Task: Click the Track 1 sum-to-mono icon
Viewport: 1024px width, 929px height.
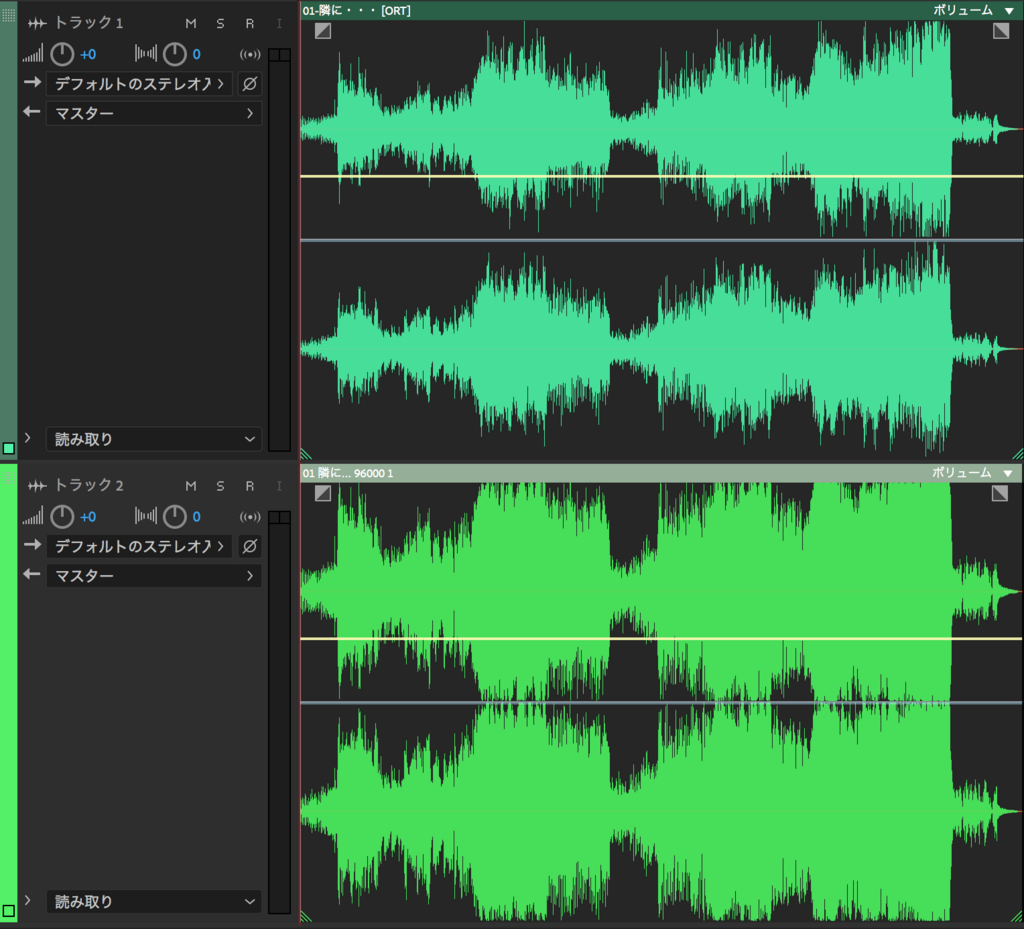Action: (x=249, y=54)
